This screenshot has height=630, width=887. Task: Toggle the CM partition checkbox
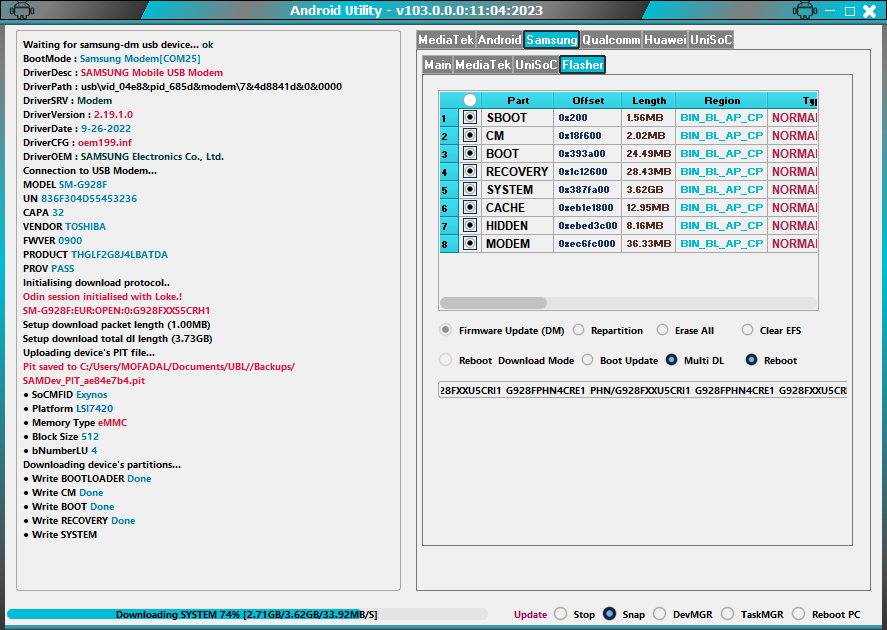[x=470, y=135]
